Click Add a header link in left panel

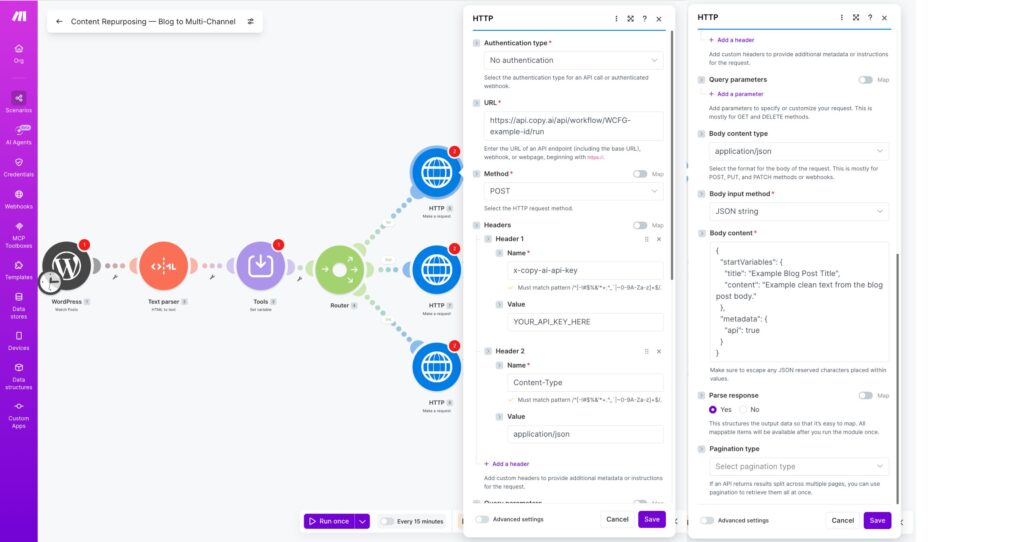[x=506, y=464]
